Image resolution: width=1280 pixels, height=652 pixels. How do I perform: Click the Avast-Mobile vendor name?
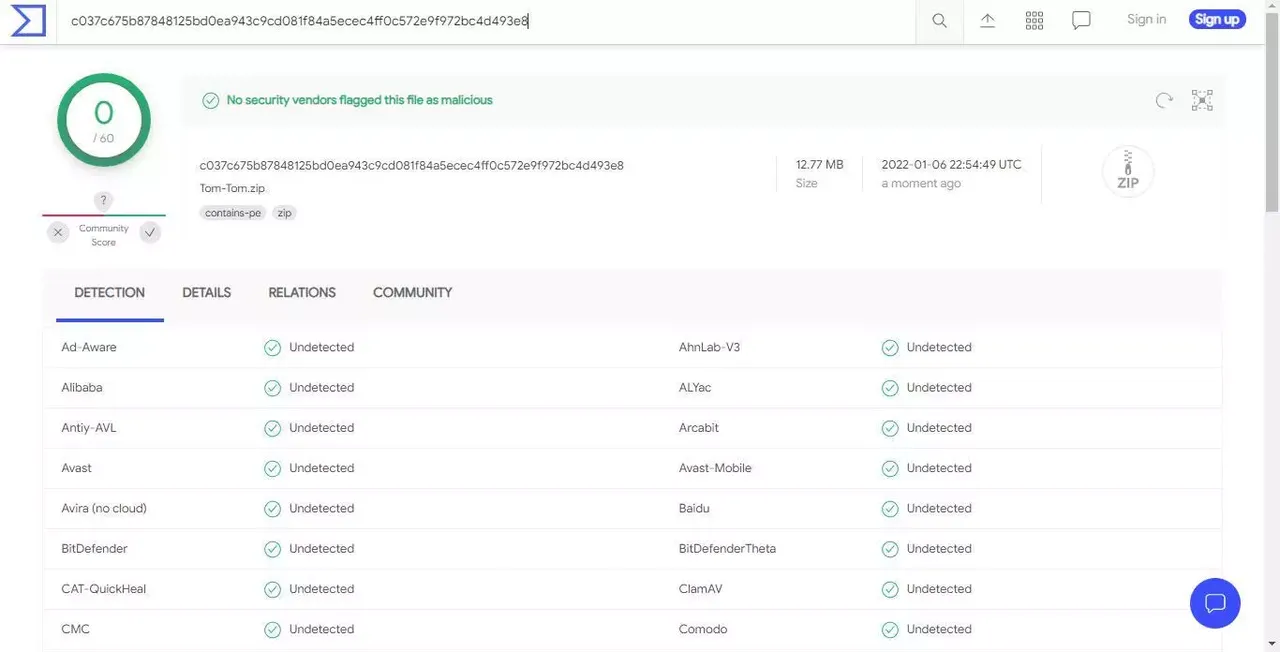tap(715, 468)
